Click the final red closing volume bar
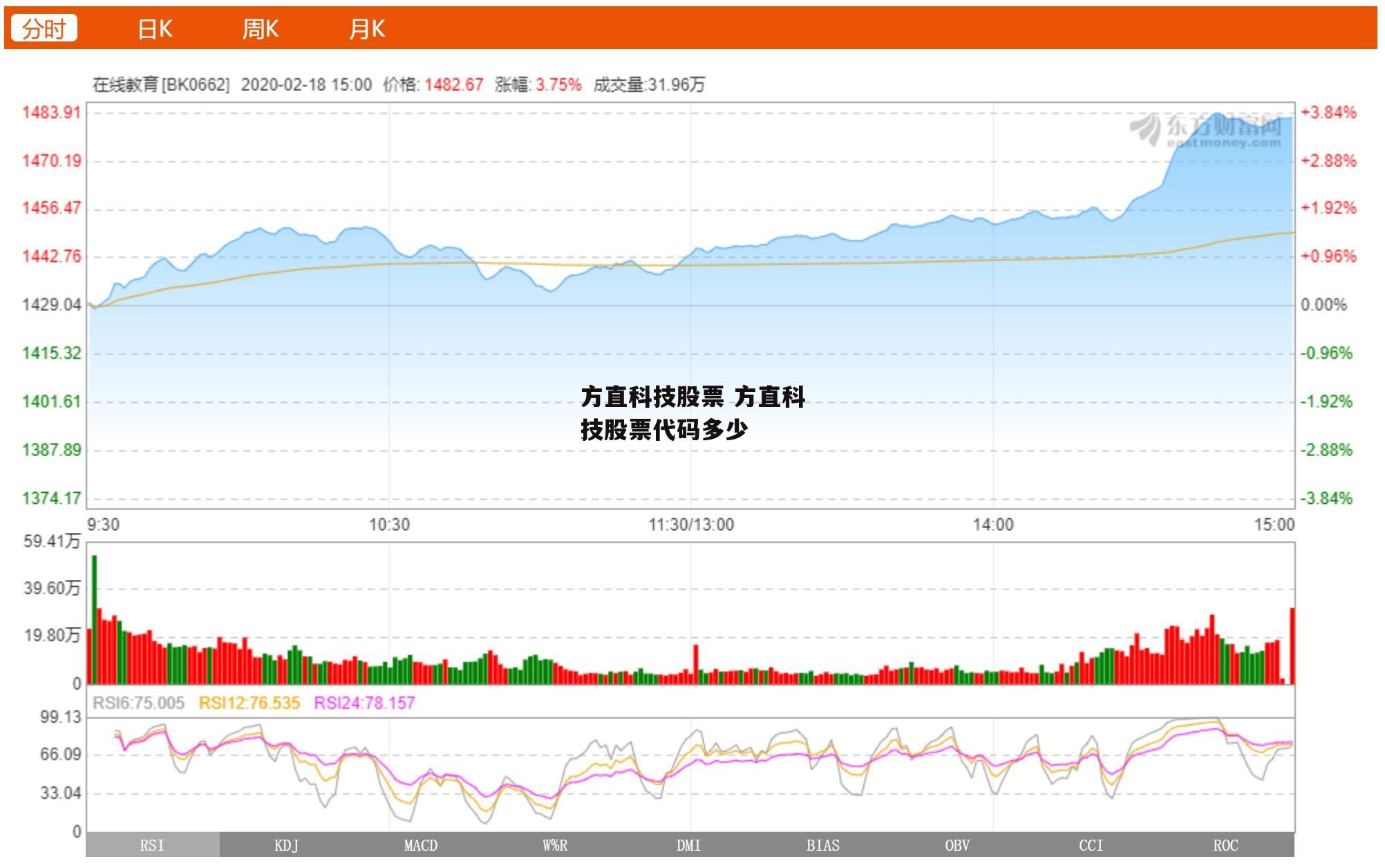The image size is (1385, 868). [1292, 646]
